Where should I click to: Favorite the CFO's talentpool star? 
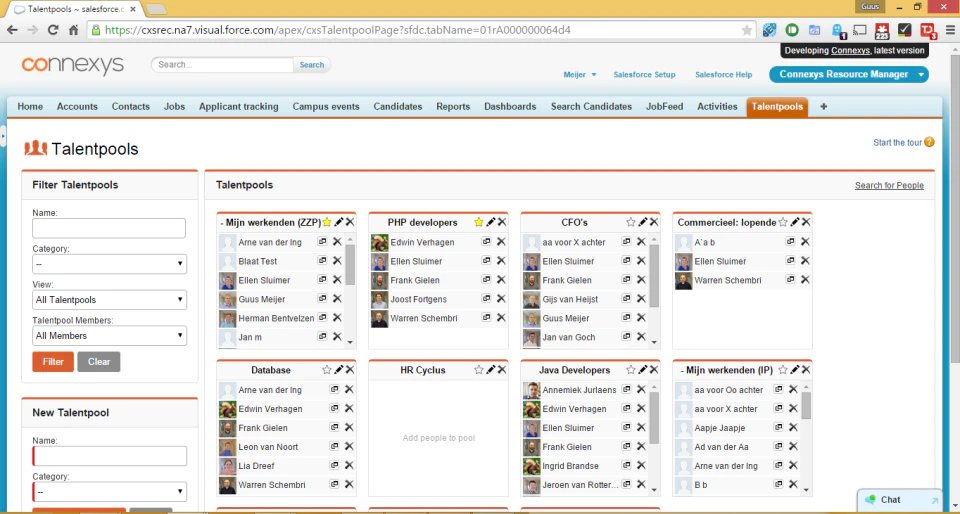[x=631, y=222]
